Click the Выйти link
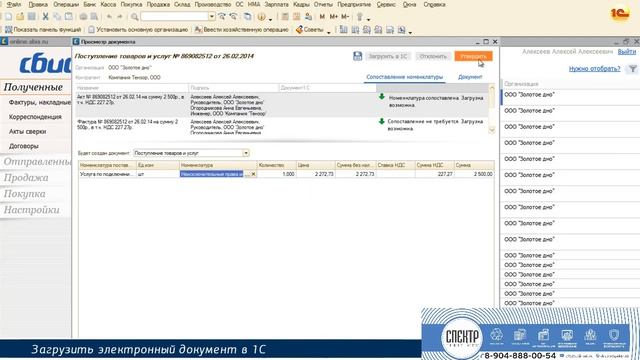Viewport: 640px width, 360px height. pyautogui.click(x=627, y=52)
